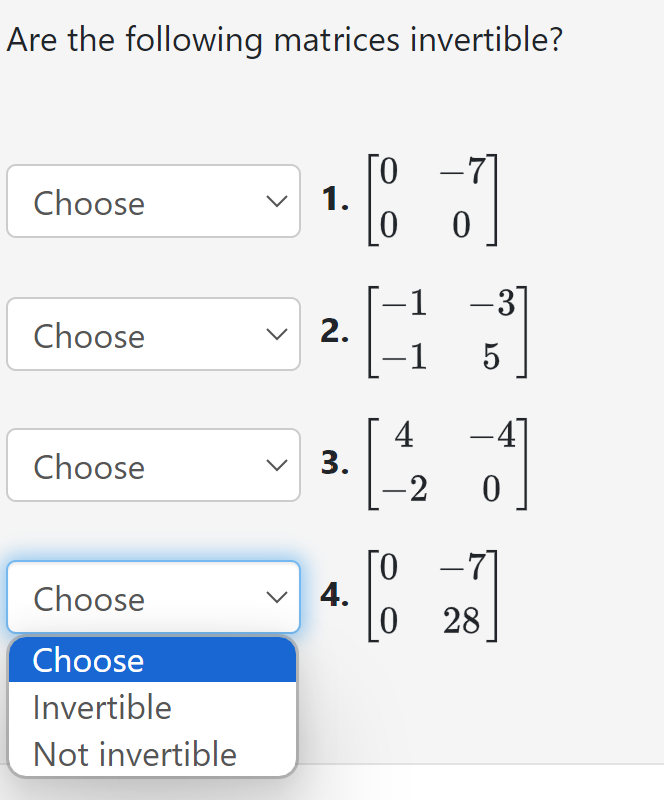Click the bold number label 3.
This screenshot has width=665, height=800.
(335, 463)
